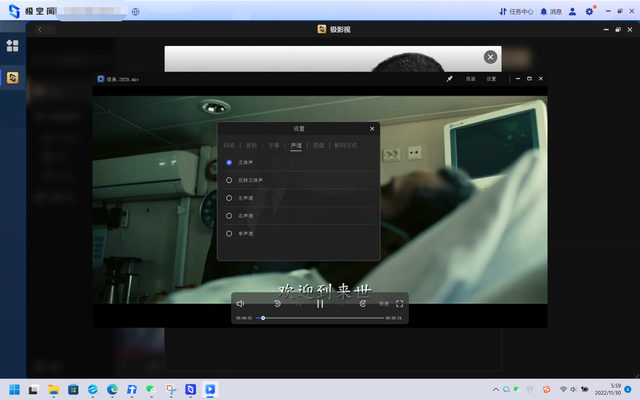This screenshot has width=640, height=400.
Task: Switch to the 字幕 tab
Action: point(273,145)
